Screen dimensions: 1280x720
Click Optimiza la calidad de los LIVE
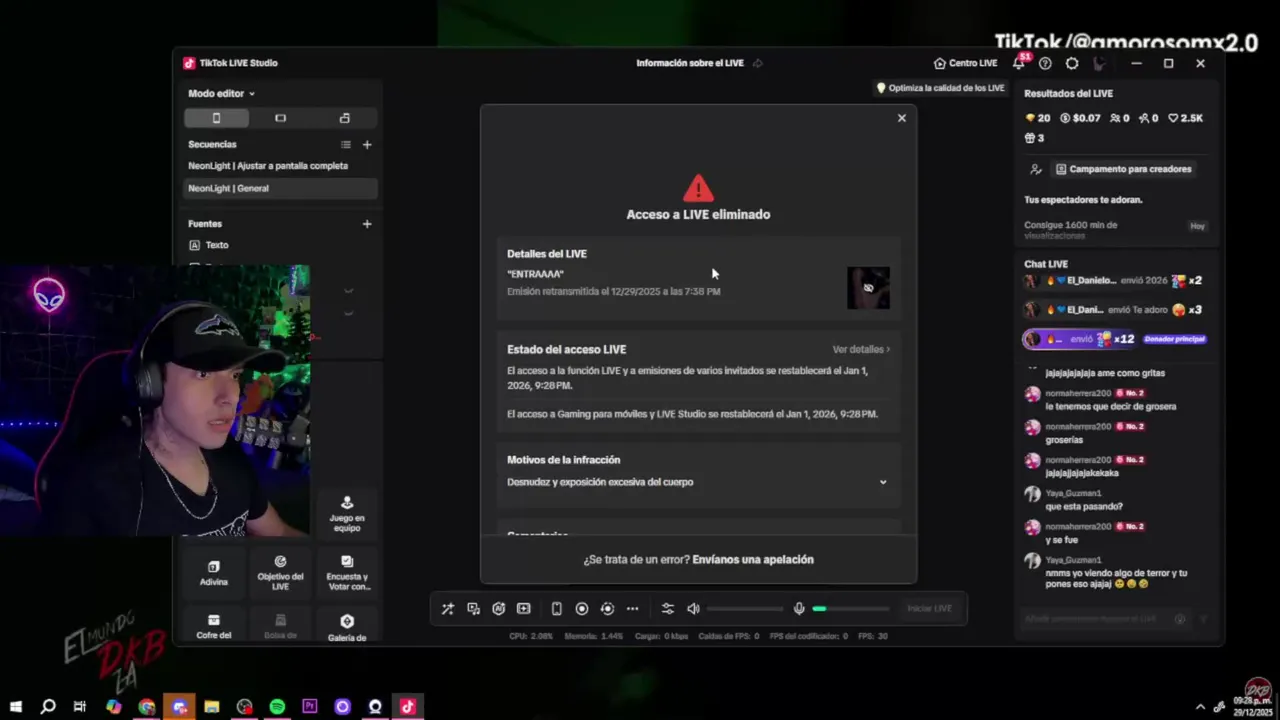940,88
